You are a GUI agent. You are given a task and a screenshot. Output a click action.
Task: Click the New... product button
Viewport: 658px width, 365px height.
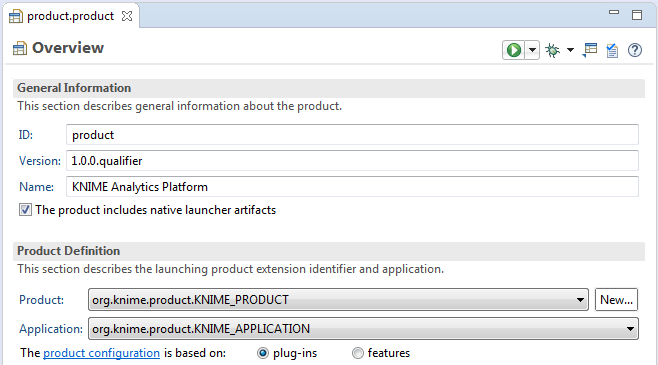(616, 300)
